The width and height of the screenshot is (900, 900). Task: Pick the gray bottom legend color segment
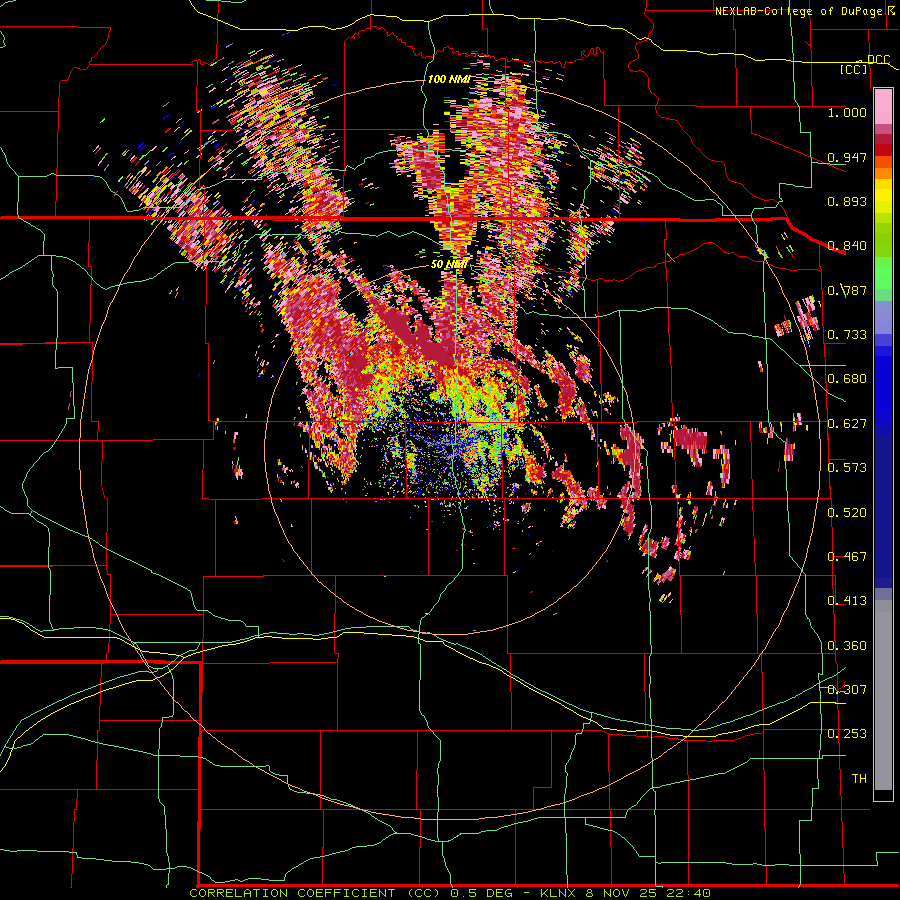point(883,695)
